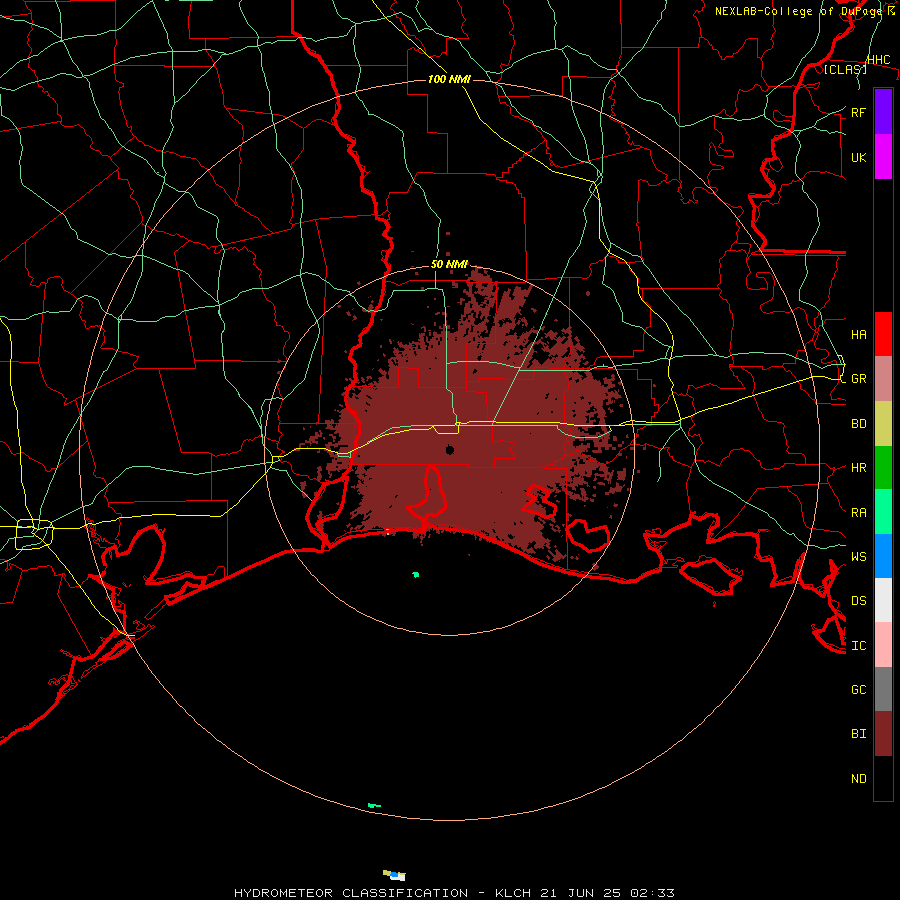Click the IC legend label
Screen dimensions: 900x900
click(x=858, y=646)
